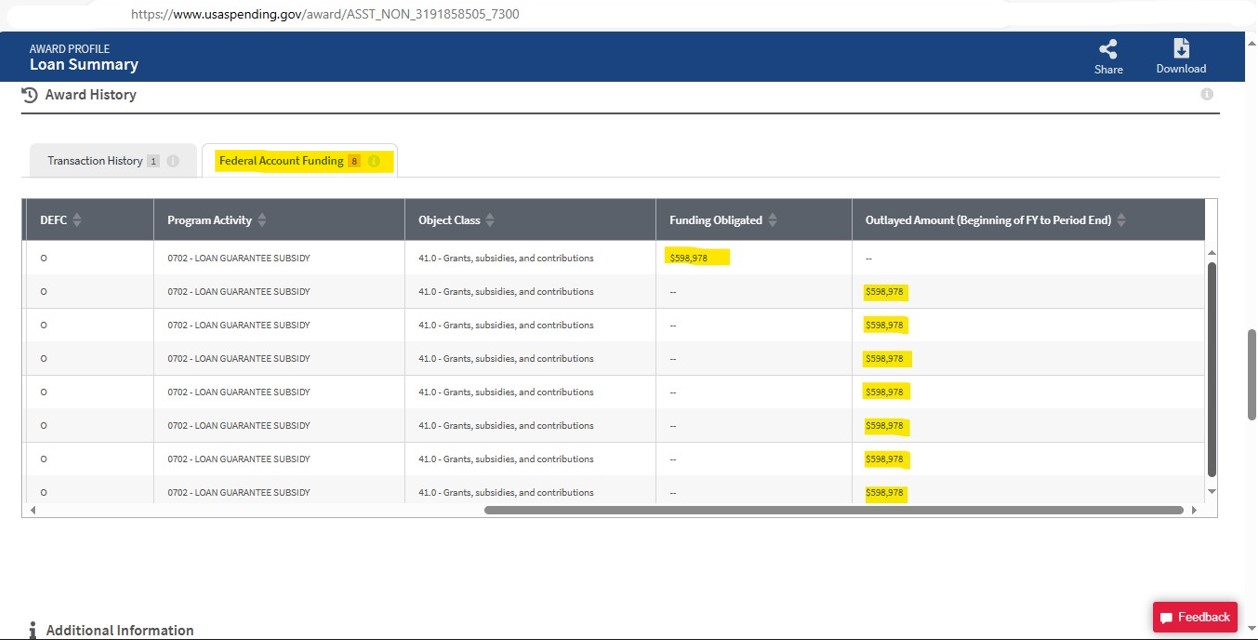The width and height of the screenshot is (1258, 640).
Task: Click the Funding Obligated column header label
Action: coord(716,220)
